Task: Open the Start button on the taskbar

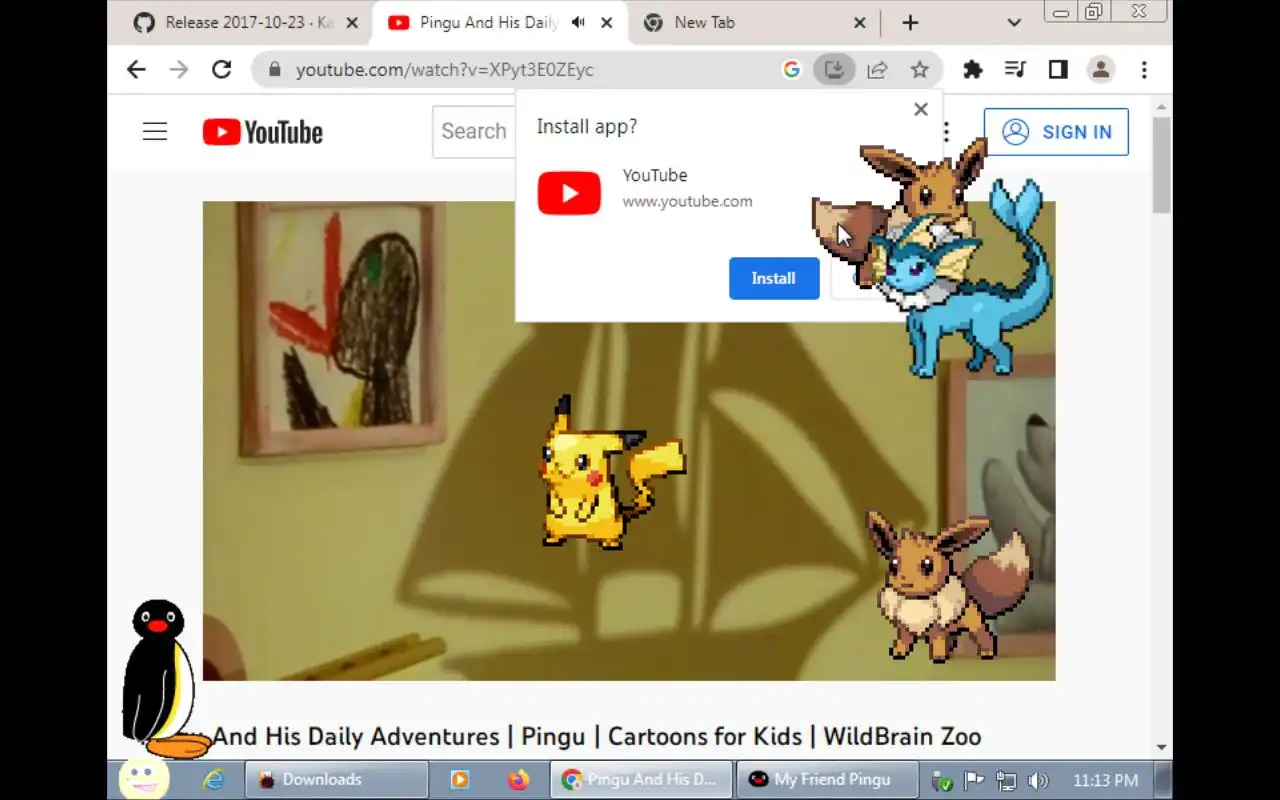Action: 144,779
